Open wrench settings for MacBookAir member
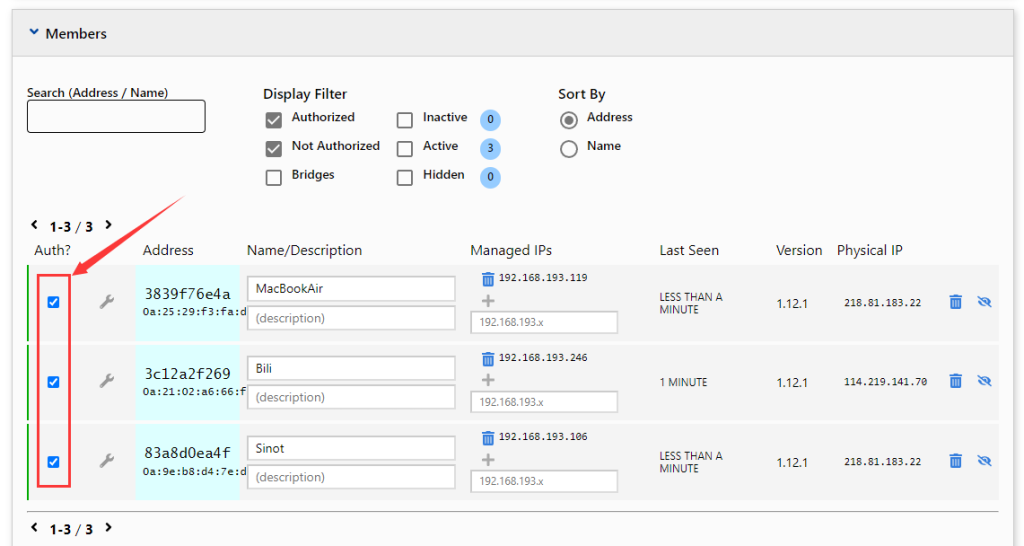 coord(106,302)
